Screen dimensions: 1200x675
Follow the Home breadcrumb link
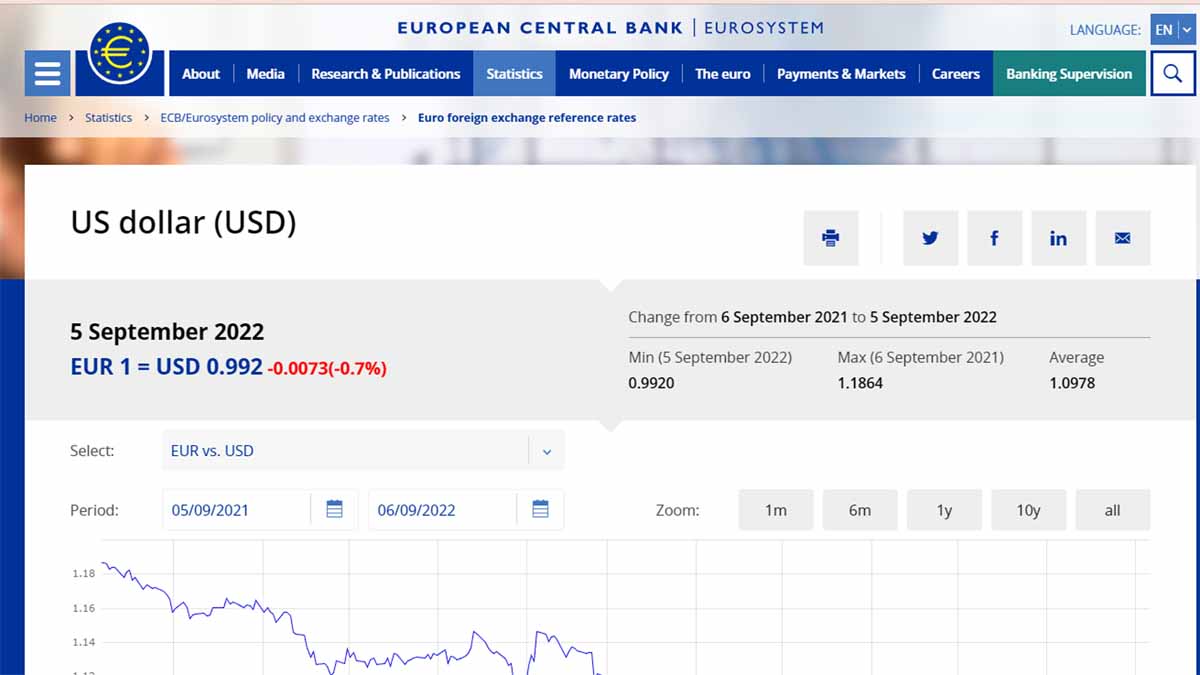(40, 118)
